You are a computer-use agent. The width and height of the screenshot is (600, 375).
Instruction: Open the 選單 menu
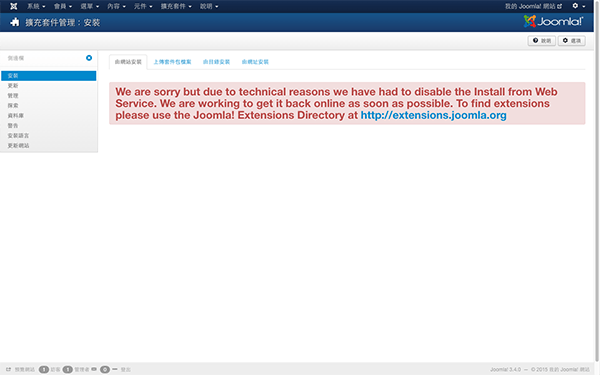(x=90, y=6)
